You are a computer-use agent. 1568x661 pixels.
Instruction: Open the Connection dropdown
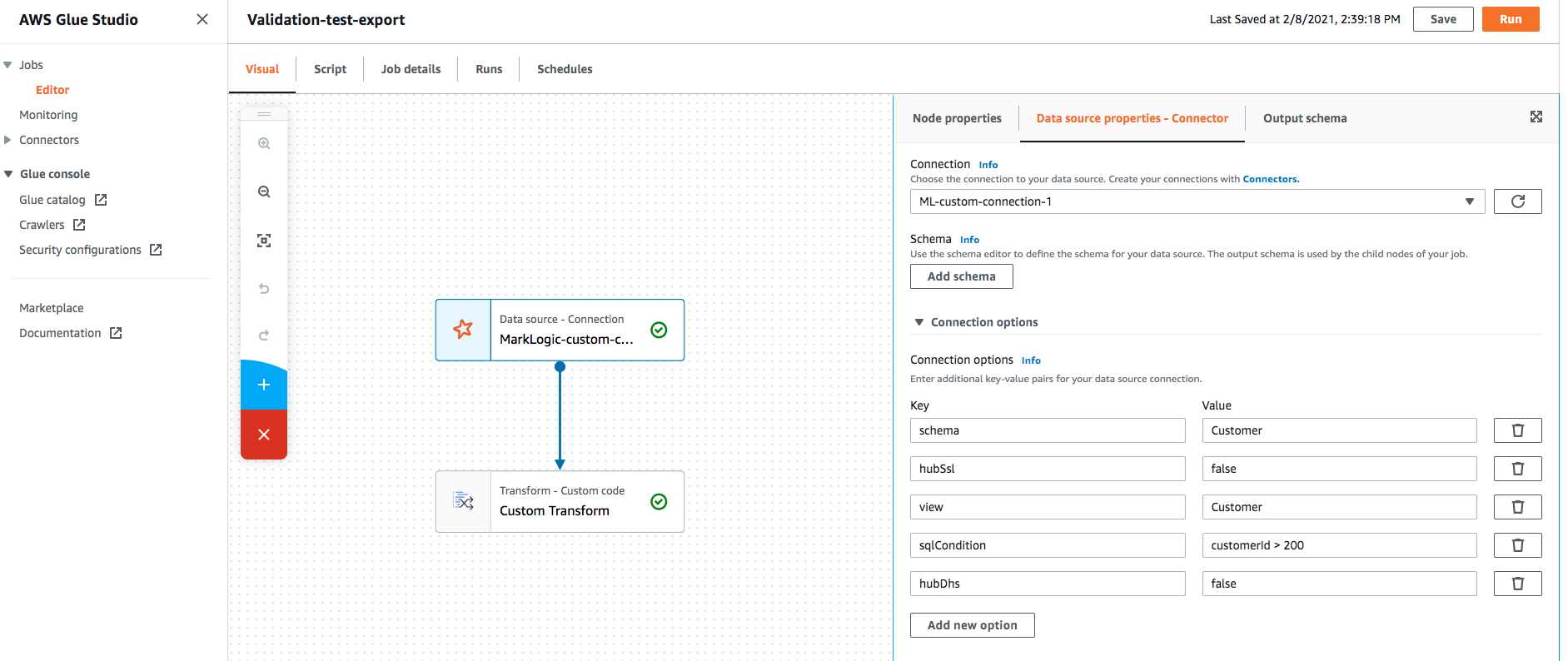click(1197, 201)
